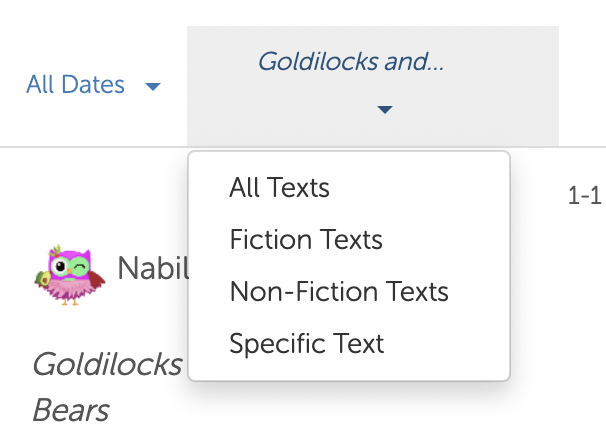Select the Specific Text menu entry
Image resolution: width=606 pixels, height=436 pixels.
click(x=306, y=343)
